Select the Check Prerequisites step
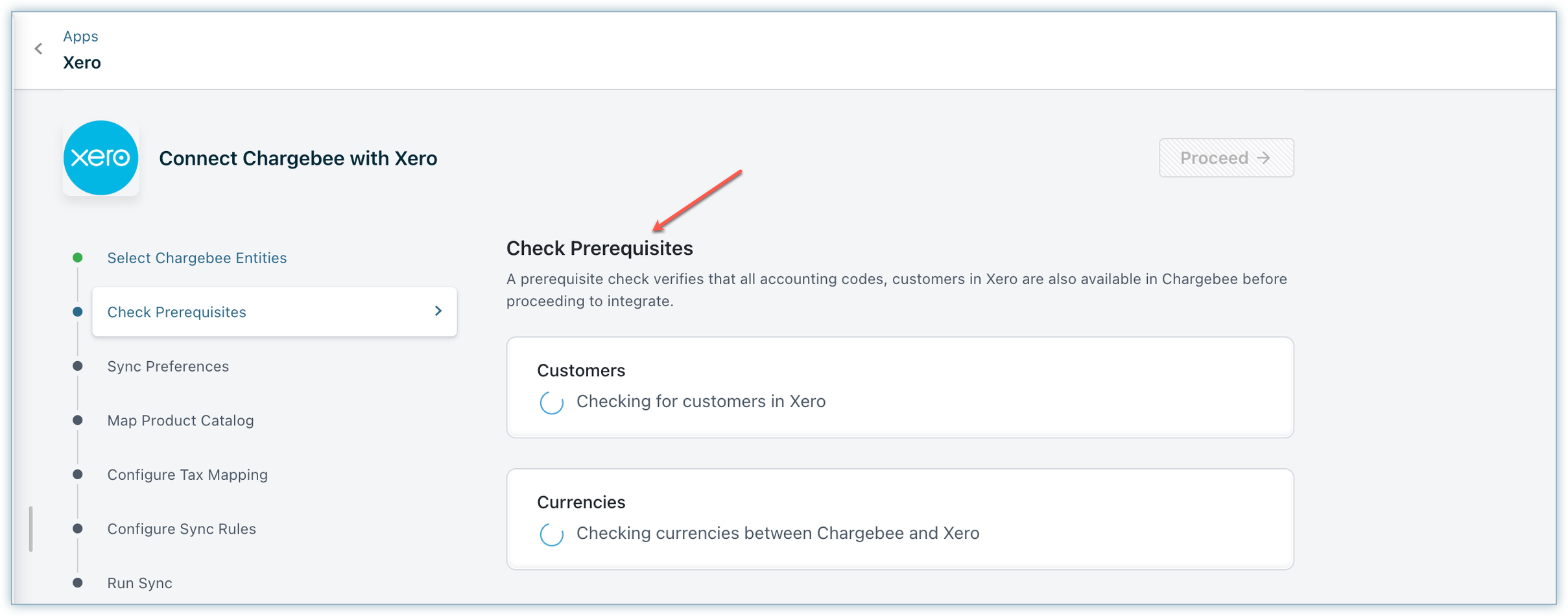Image resolution: width=1568 pixels, height=616 pixels. 176,312
